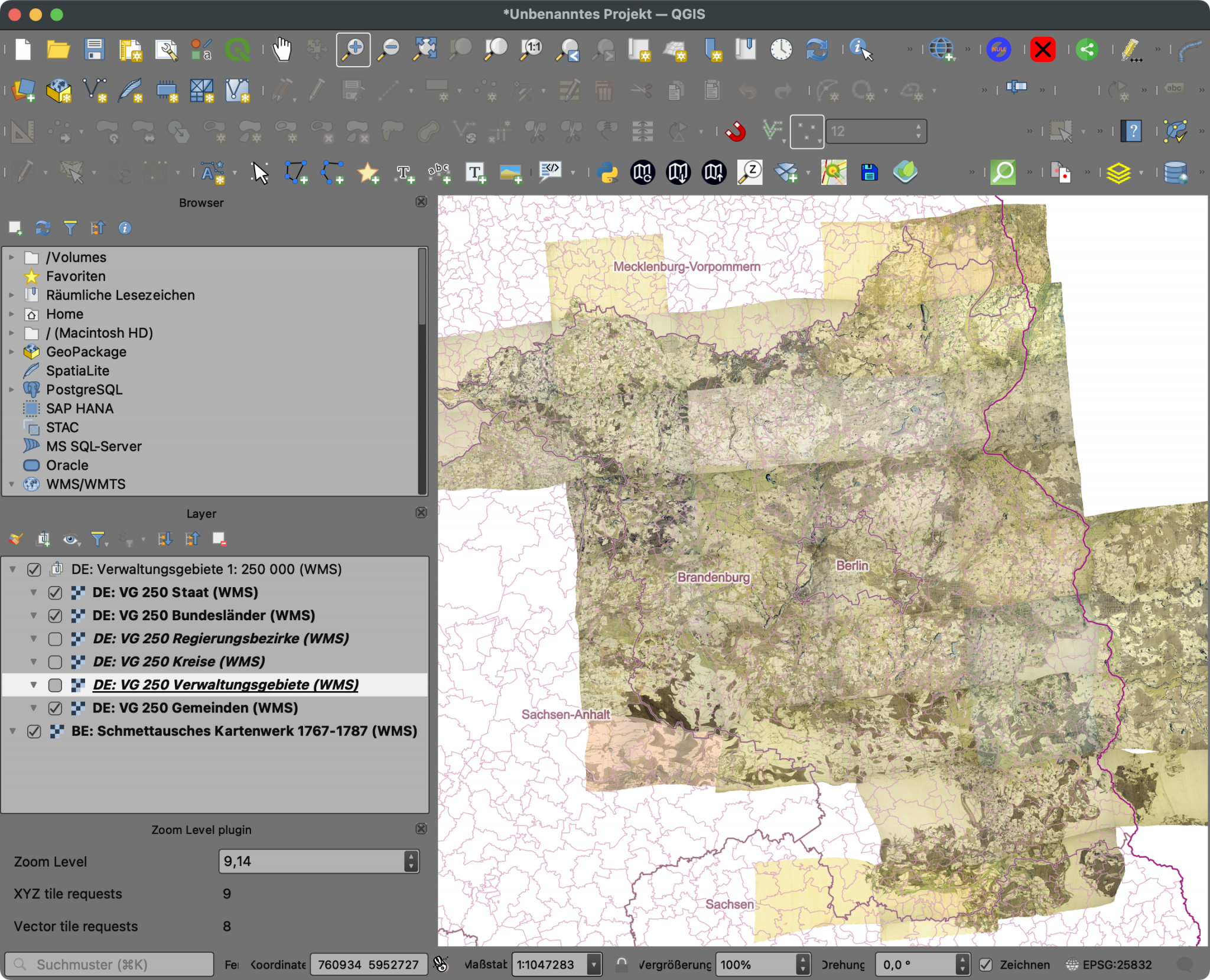Uncheck the VG 250 Gemeinden layer
This screenshot has height=980, width=1210.
point(55,708)
